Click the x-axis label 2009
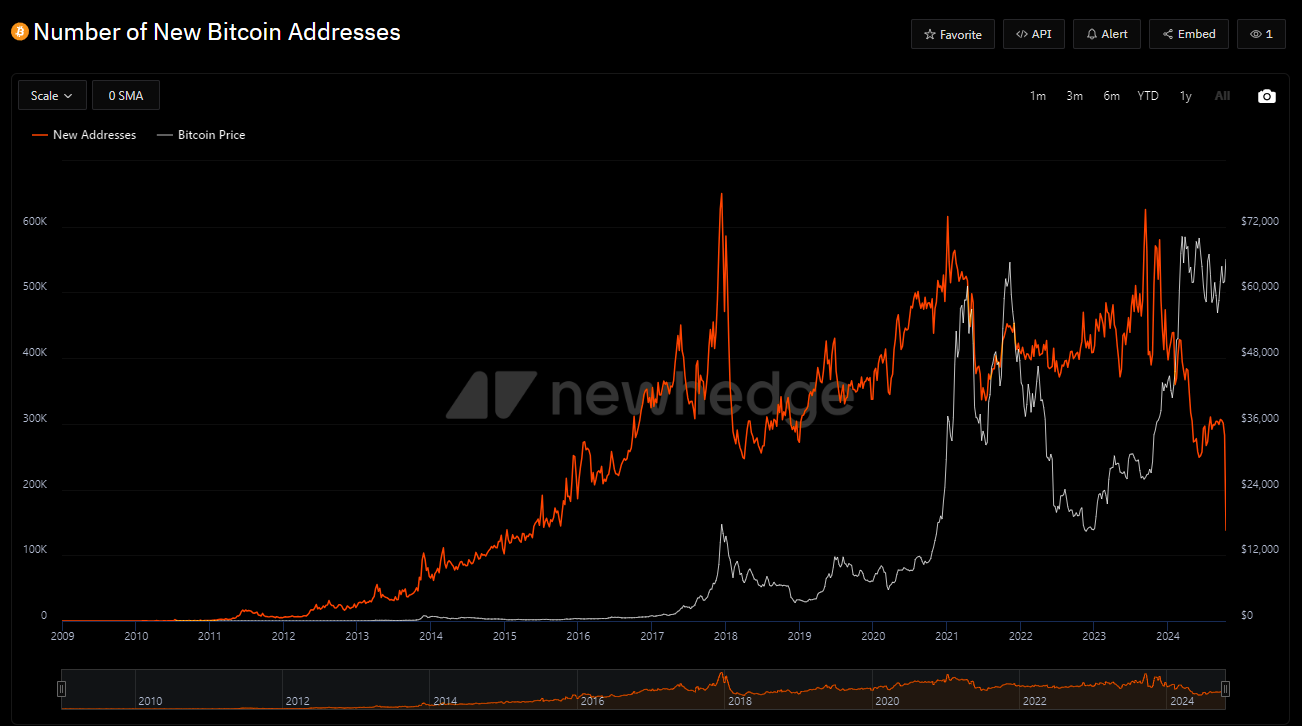This screenshot has width=1302, height=726. point(62,635)
